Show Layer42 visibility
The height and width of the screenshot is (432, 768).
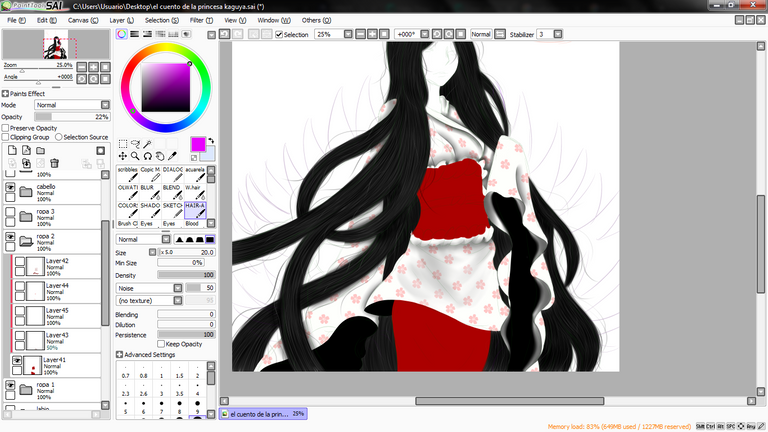20,262
